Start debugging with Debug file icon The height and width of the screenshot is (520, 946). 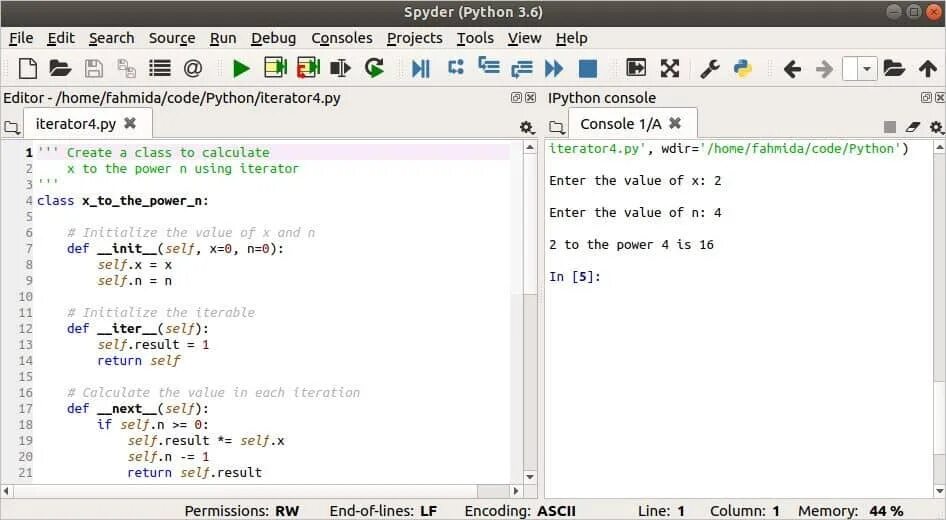tap(421, 68)
